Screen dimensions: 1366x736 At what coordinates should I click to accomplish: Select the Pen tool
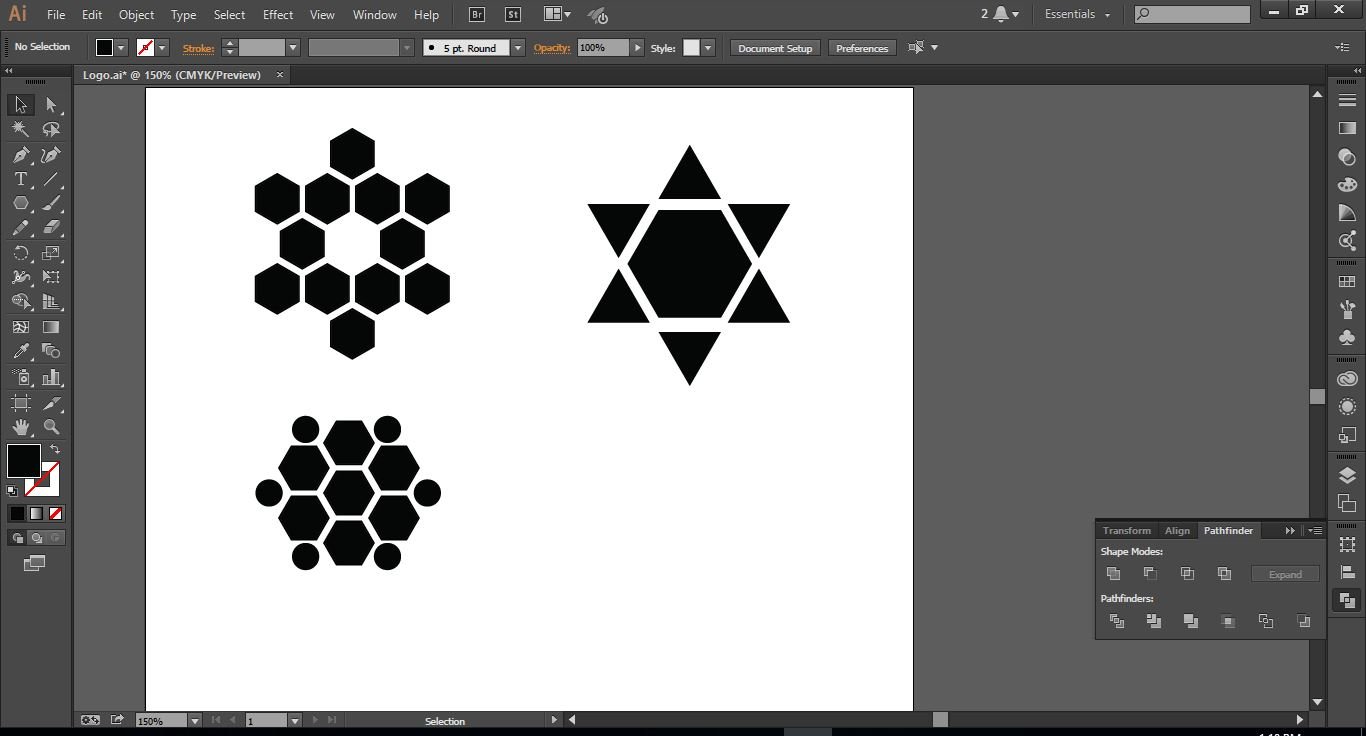[20, 155]
